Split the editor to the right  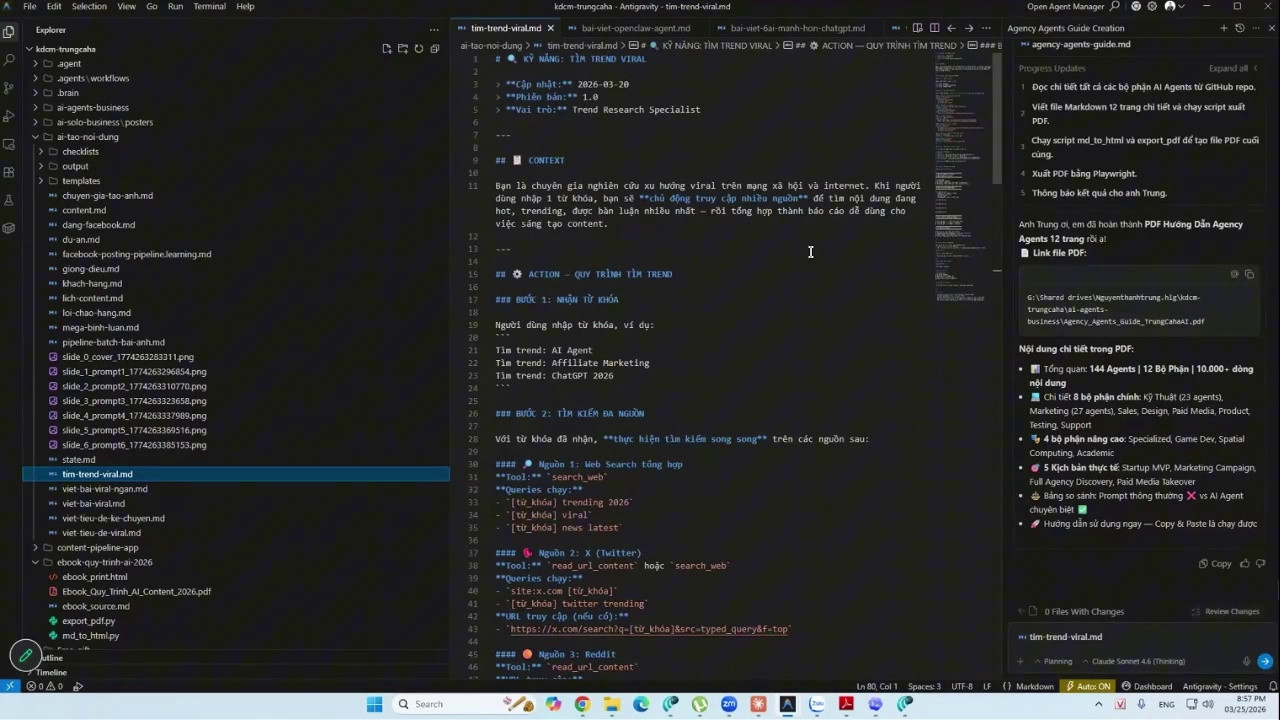click(x=934, y=28)
